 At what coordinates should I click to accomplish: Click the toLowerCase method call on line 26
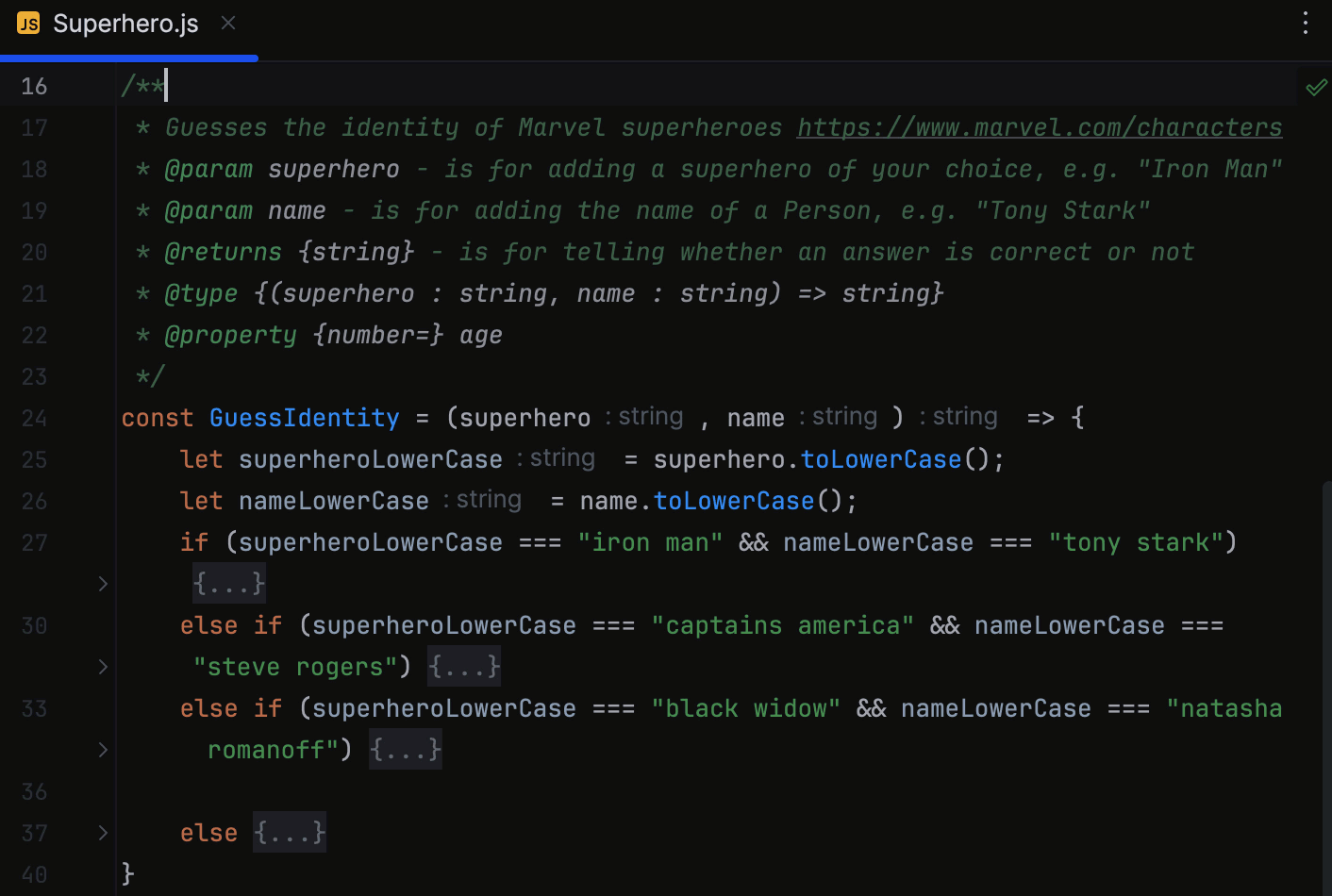tap(734, 500)
